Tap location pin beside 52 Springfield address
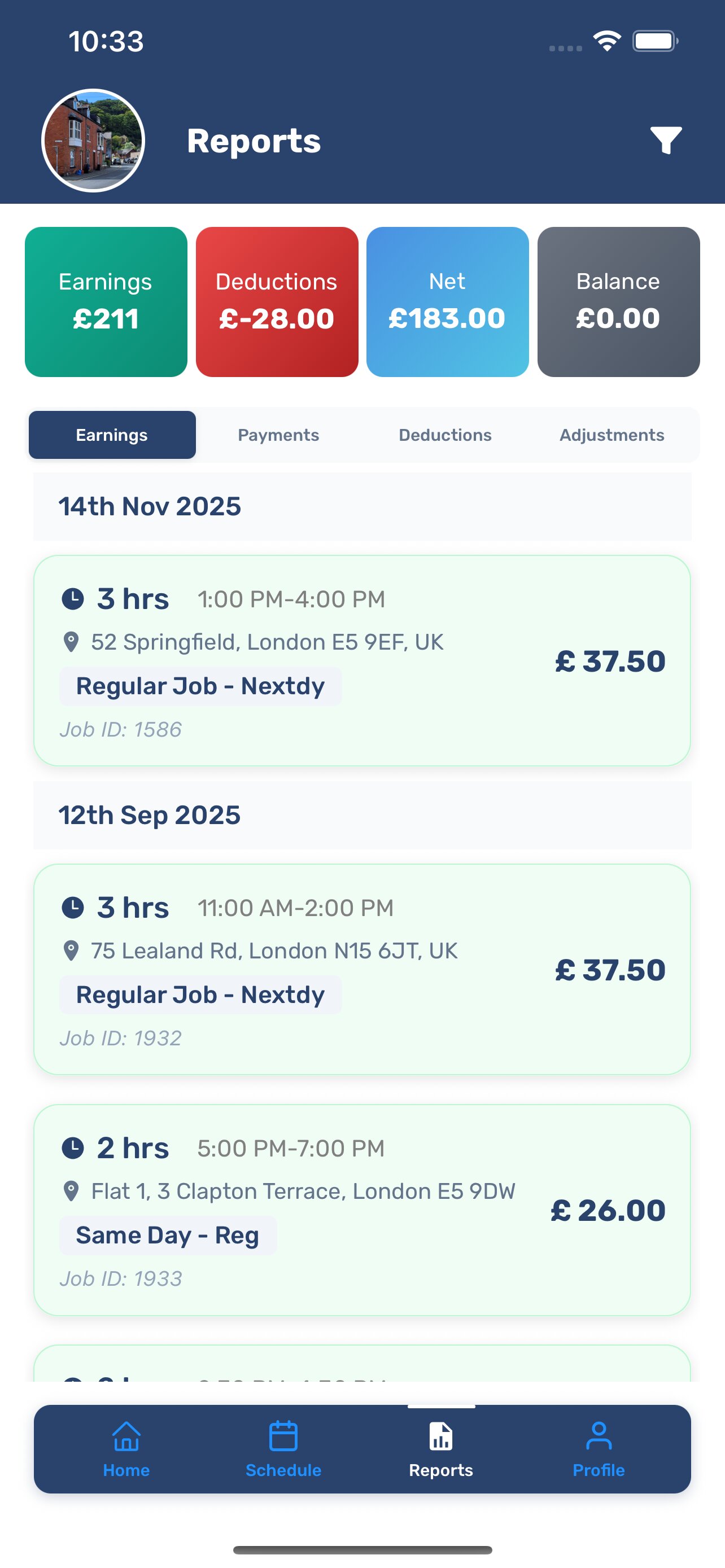This screenshot has width=725, height=1568. click(71, 642)
